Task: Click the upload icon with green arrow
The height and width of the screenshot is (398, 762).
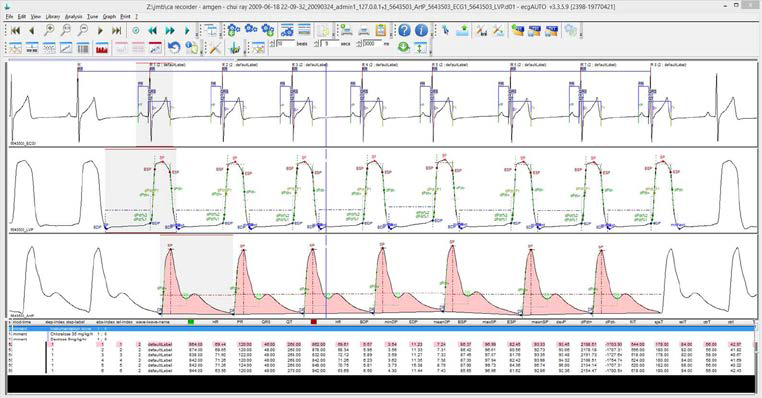Action: [462, 30]
